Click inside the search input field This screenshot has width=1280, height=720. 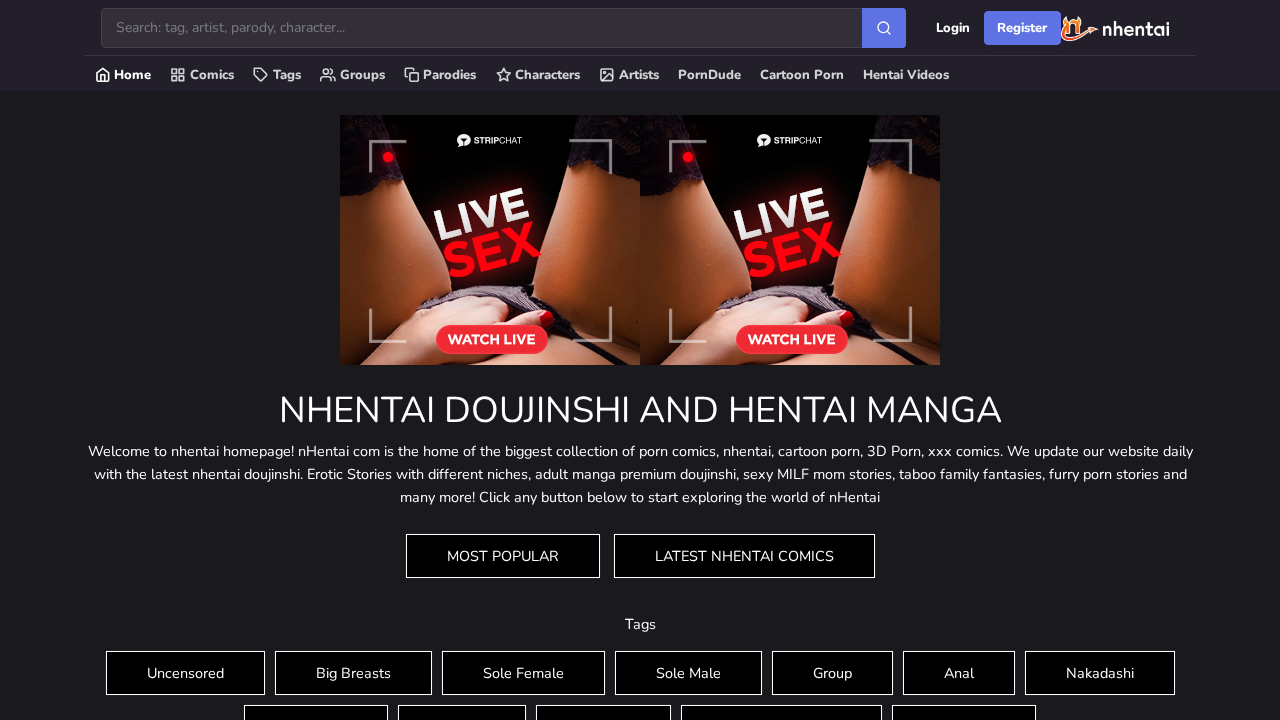coord(482,28)
